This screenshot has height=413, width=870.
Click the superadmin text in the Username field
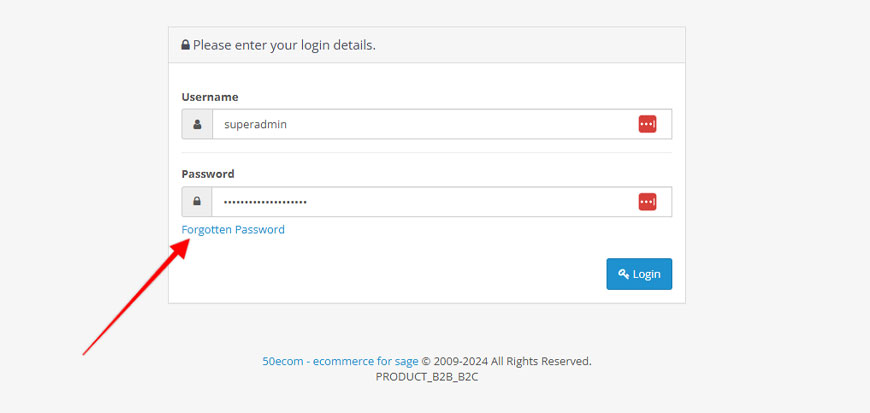255,125
